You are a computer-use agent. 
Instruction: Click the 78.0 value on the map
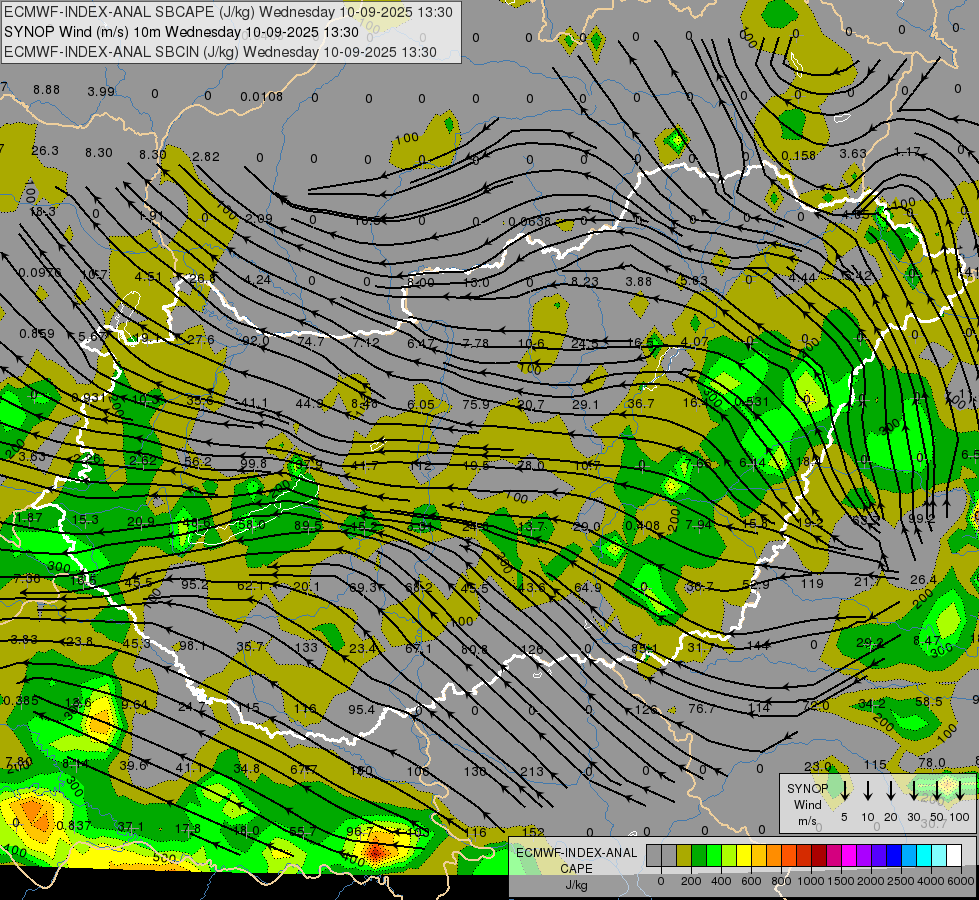coord(932,763)
